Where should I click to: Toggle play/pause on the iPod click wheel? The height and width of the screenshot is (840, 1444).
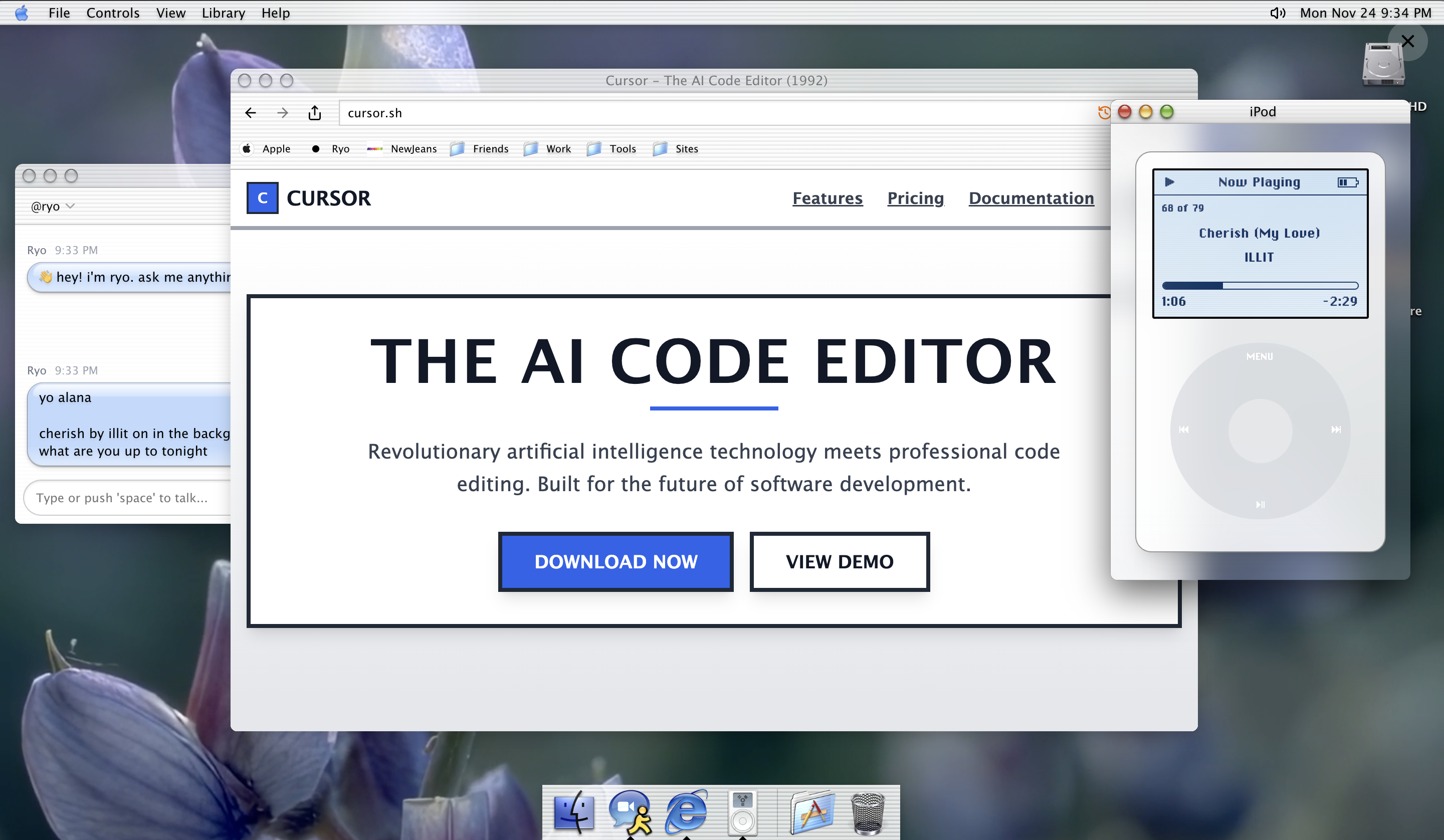tap(1260, 505)
